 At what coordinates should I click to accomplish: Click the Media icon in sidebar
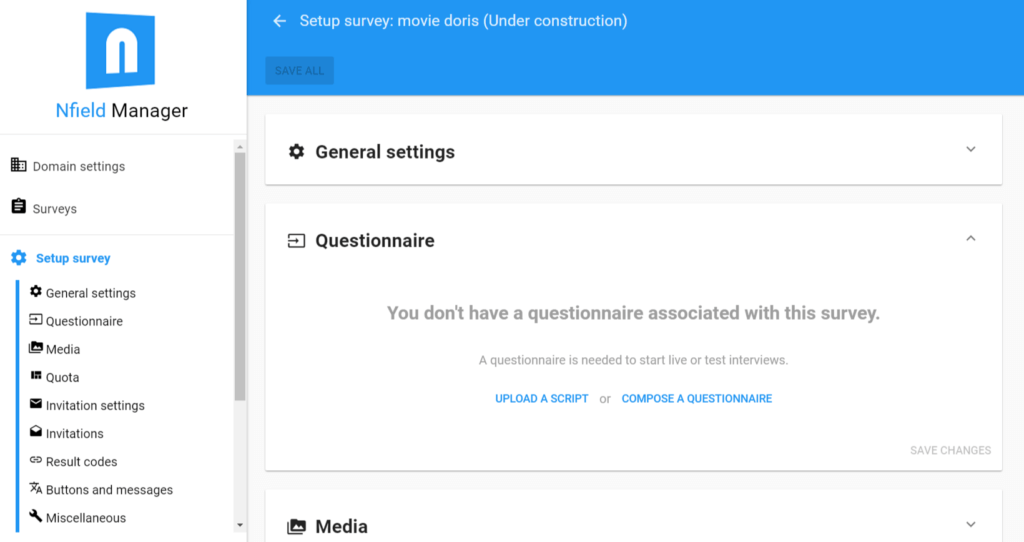click(x=36, y=348)
